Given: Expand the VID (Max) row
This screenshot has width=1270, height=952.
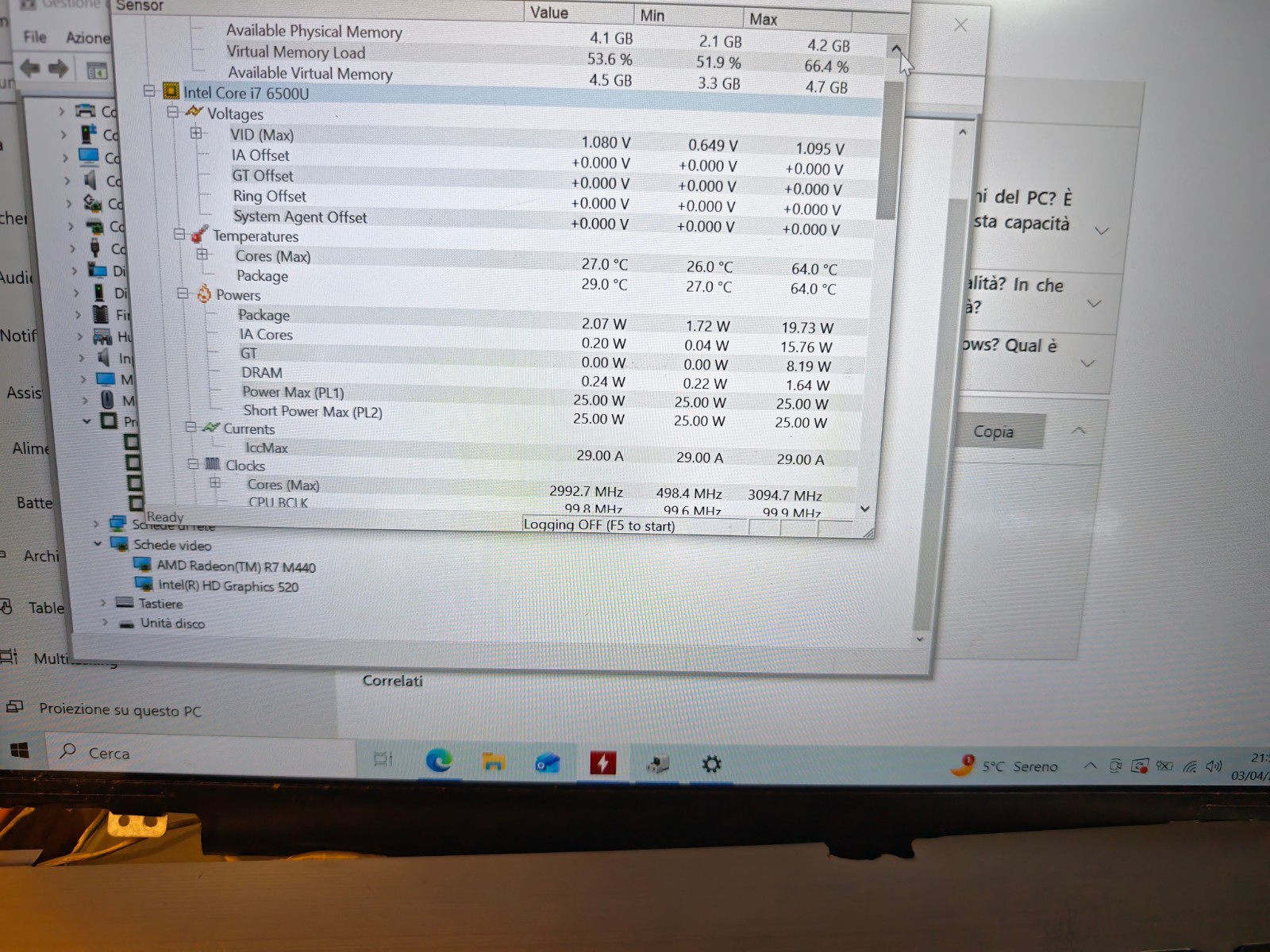Looking at the screenshot, I should click(196, 133).
